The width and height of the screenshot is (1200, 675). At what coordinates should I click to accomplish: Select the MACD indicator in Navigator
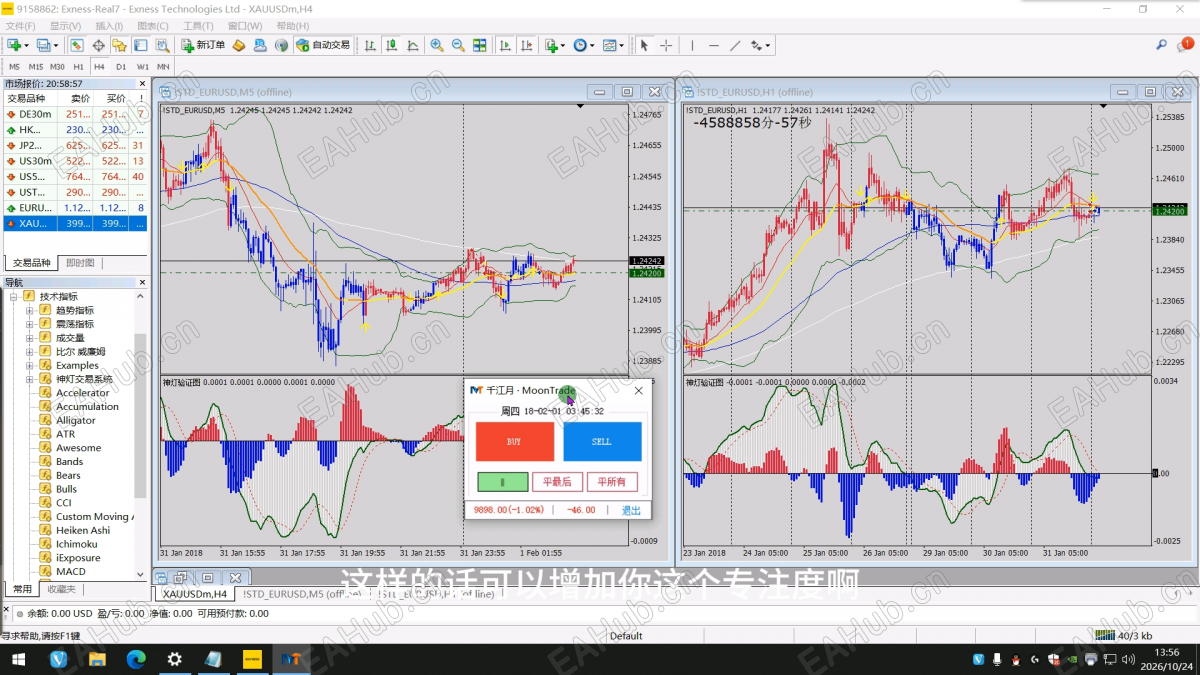[x=70, y=571]
